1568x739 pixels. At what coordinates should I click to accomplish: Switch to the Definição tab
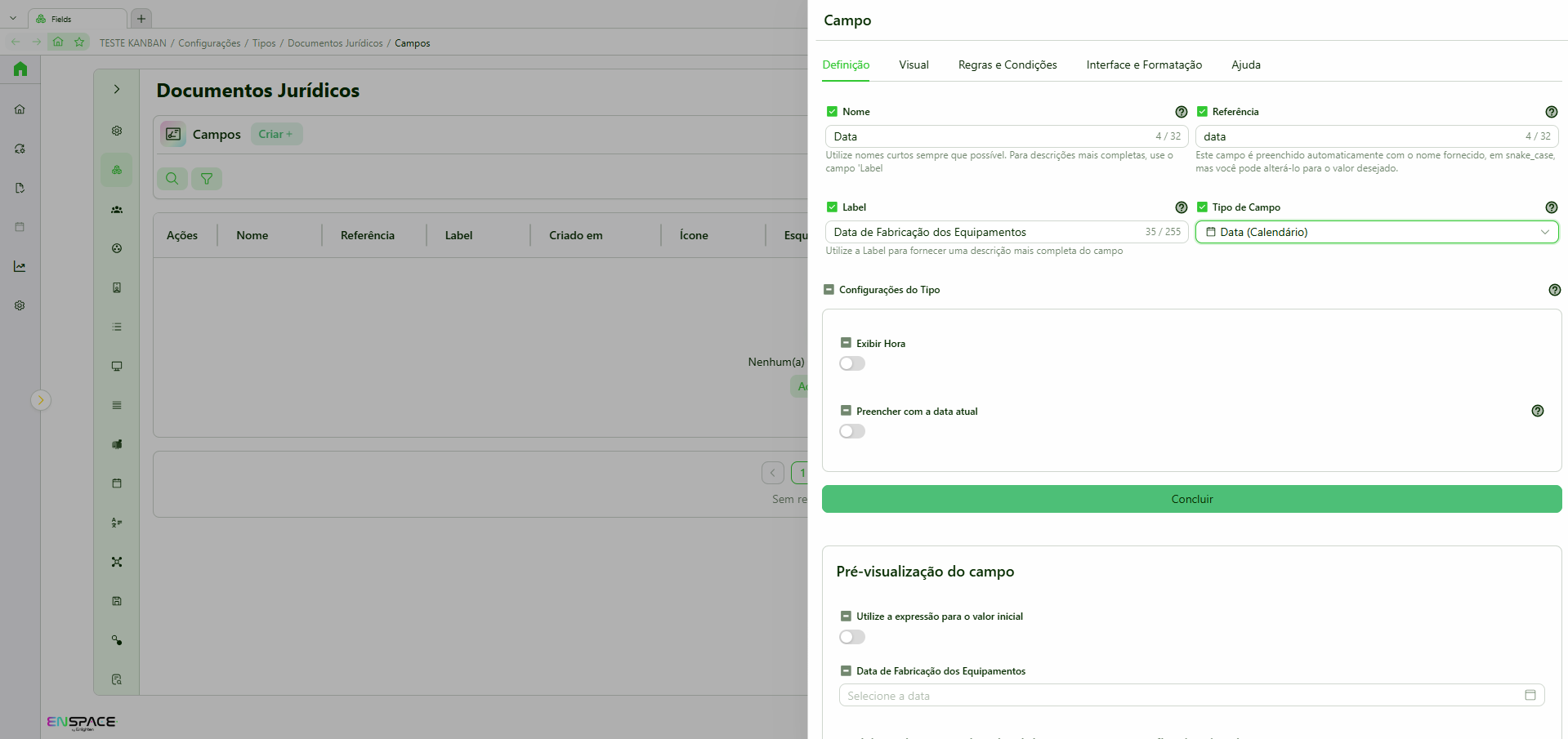[x=846, y=65]
